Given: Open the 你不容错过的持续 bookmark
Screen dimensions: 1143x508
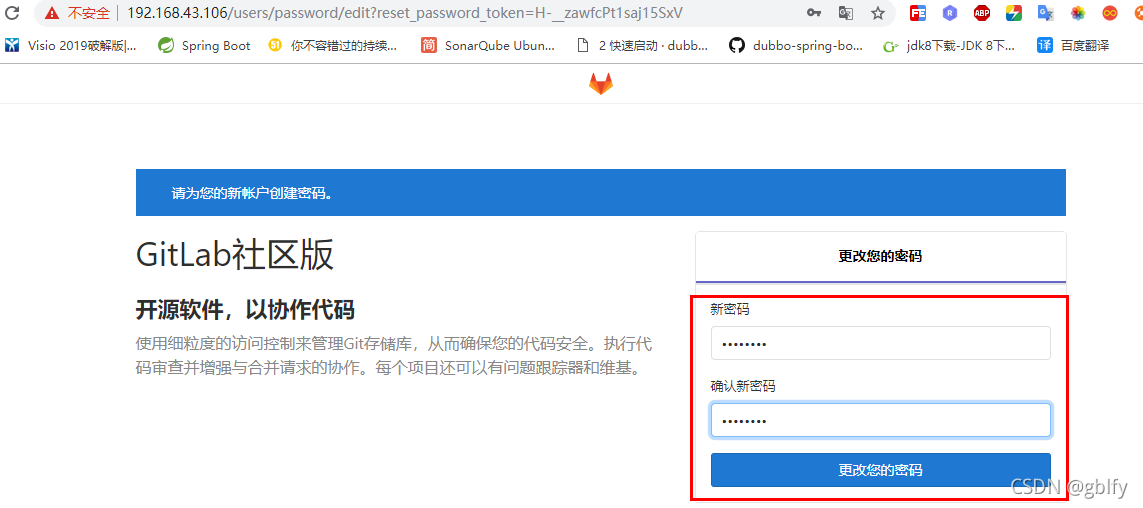Looking at the screenshot, I should pyautogui.click(x=333, y=45).
